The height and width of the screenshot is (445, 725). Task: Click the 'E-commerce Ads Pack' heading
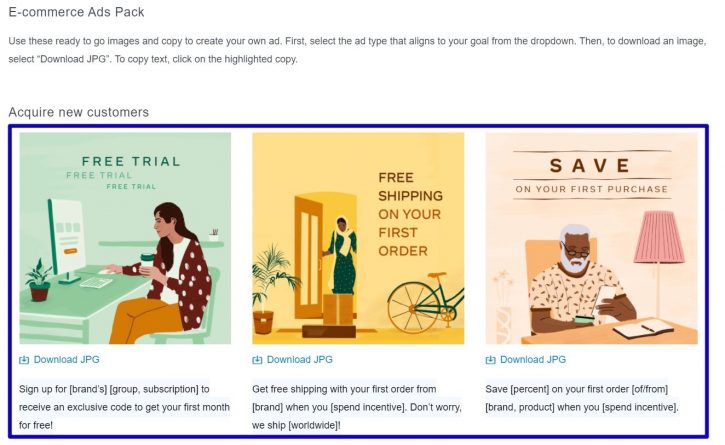(x=76, y=12)
